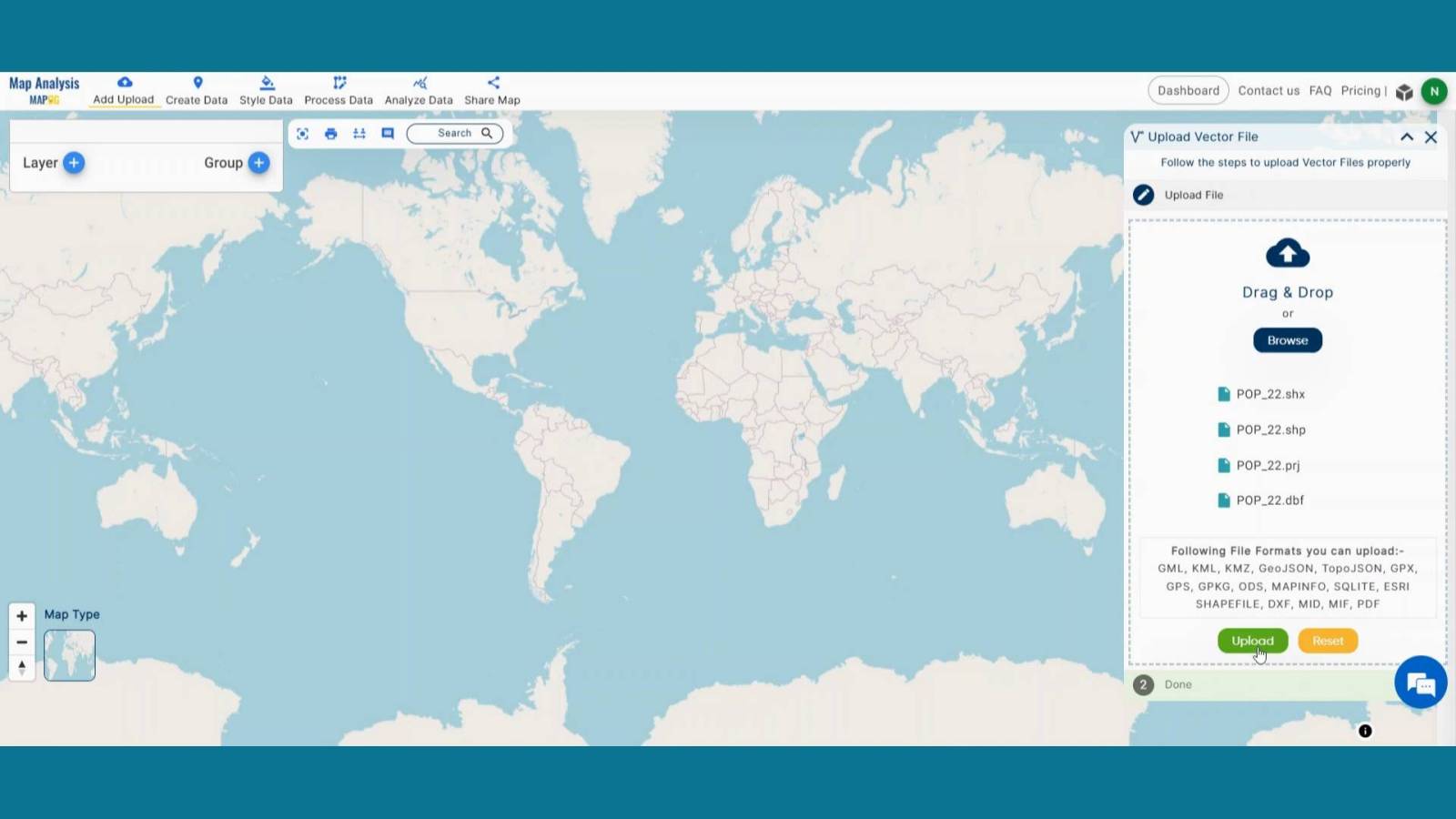Open the Pricing page
The height and width of the screenshot is (819, 1456).
(x=1360, y=90)
